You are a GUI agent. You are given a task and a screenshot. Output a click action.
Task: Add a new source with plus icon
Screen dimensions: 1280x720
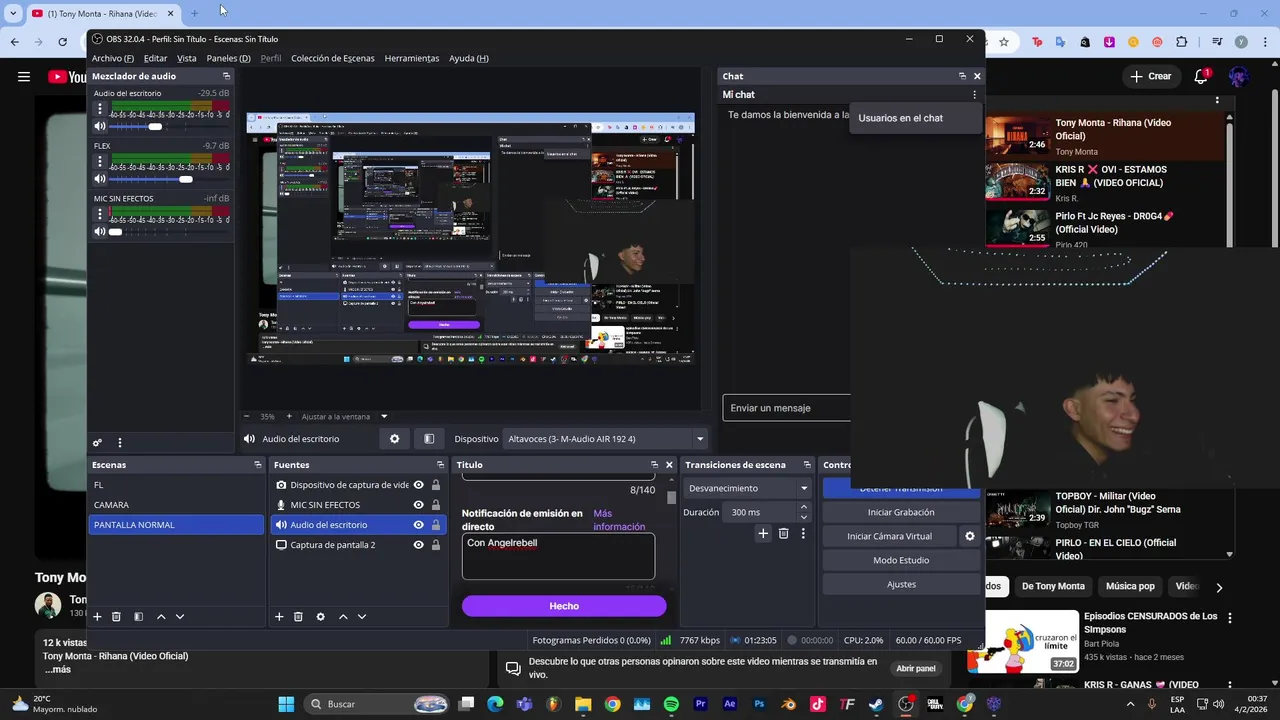[279, 617]
